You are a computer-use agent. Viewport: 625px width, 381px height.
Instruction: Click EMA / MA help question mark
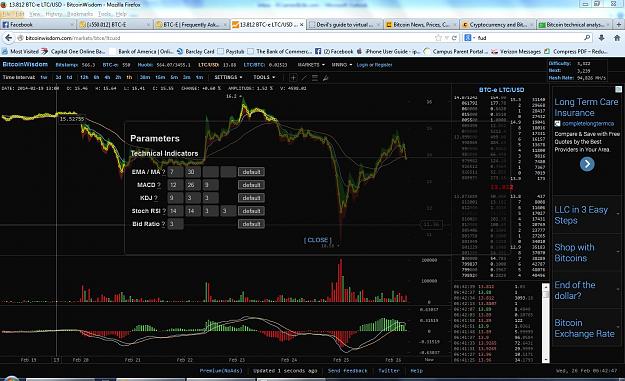[x=163, y=172]
